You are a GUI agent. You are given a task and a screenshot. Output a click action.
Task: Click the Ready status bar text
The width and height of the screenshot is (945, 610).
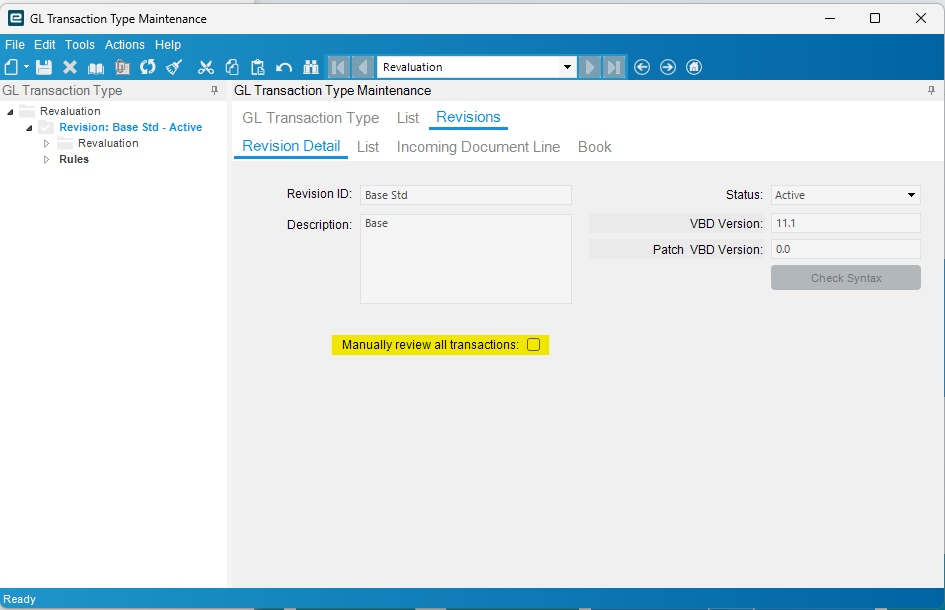coord(19,599)
